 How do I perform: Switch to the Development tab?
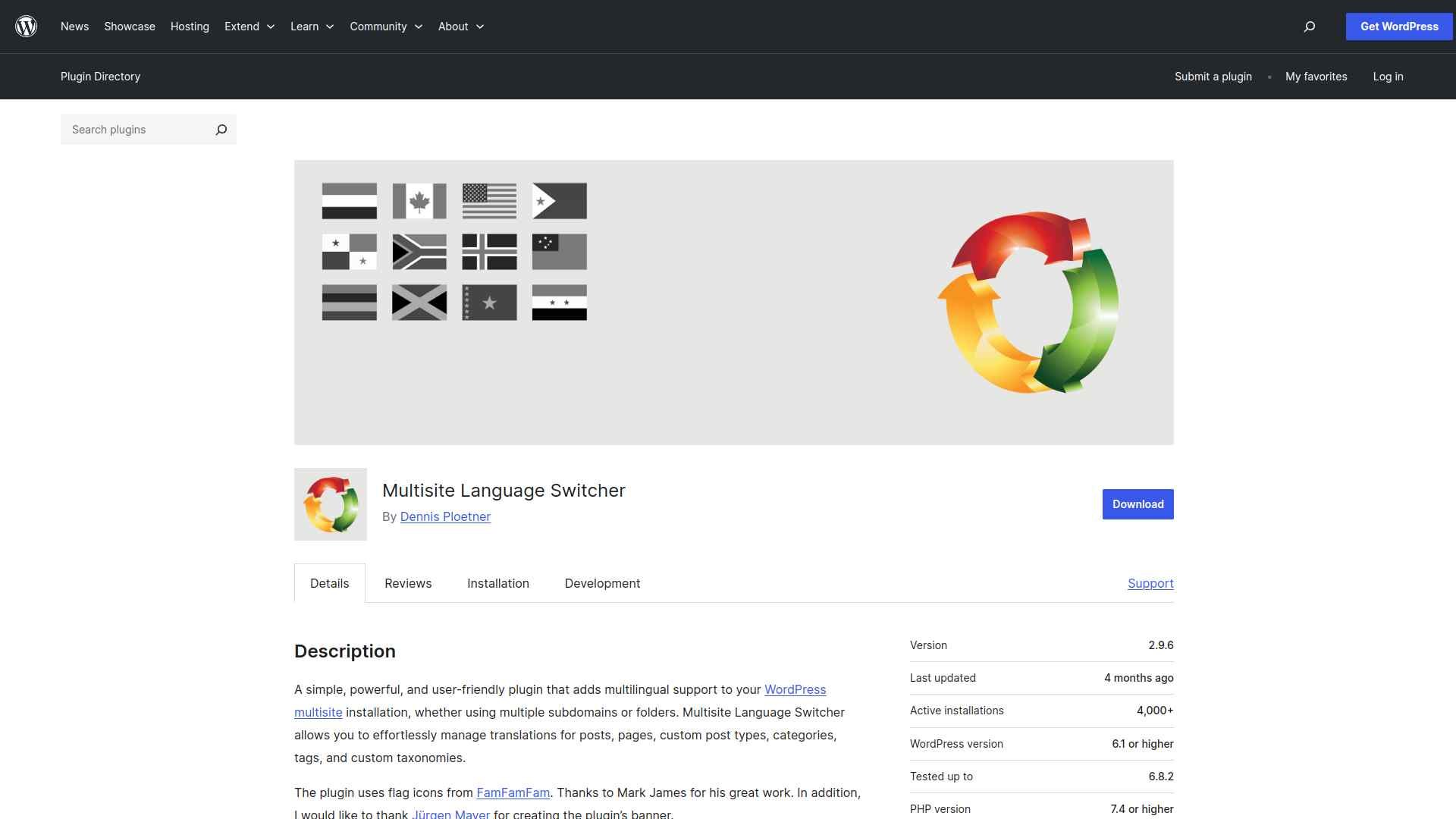(602, 583)
